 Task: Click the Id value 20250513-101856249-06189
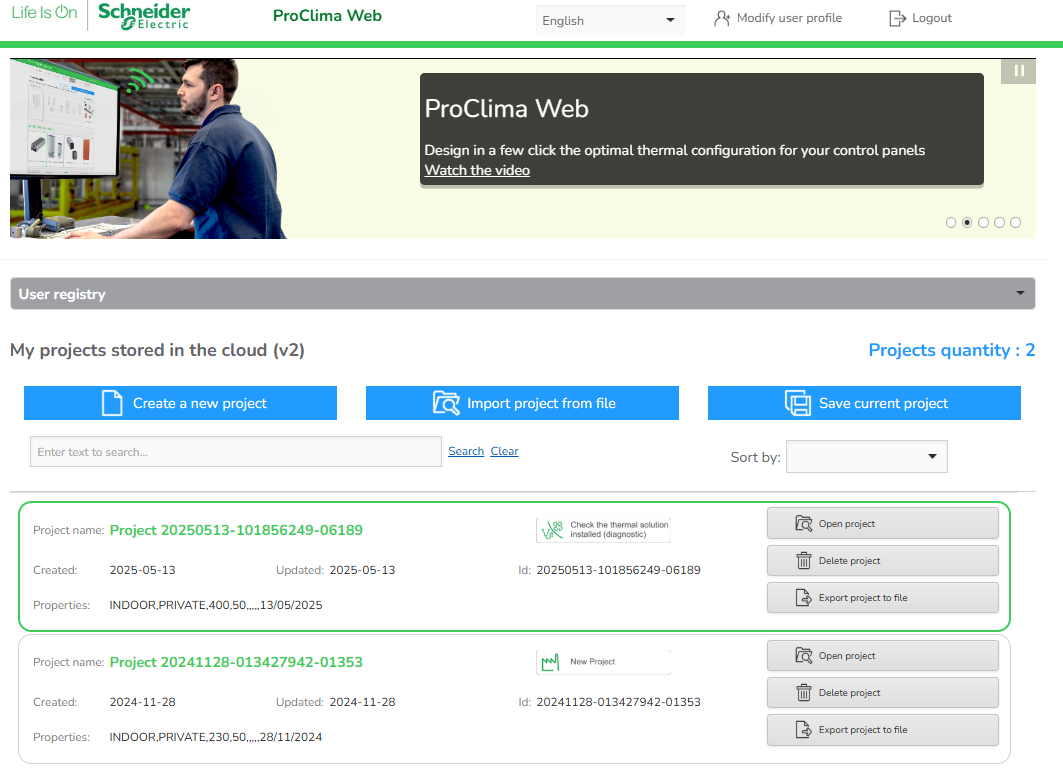coord(618,570)
